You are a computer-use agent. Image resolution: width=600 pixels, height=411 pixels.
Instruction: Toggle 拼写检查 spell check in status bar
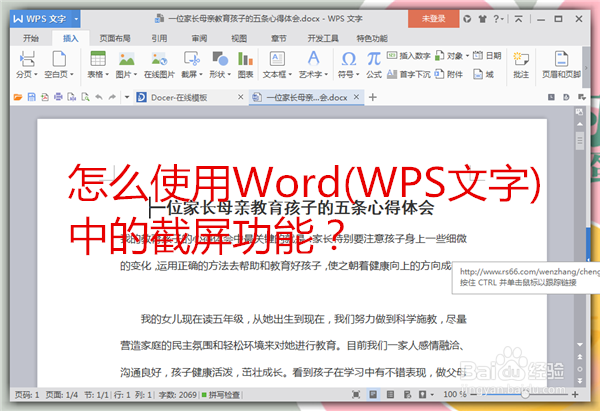[x=221, y=395]
